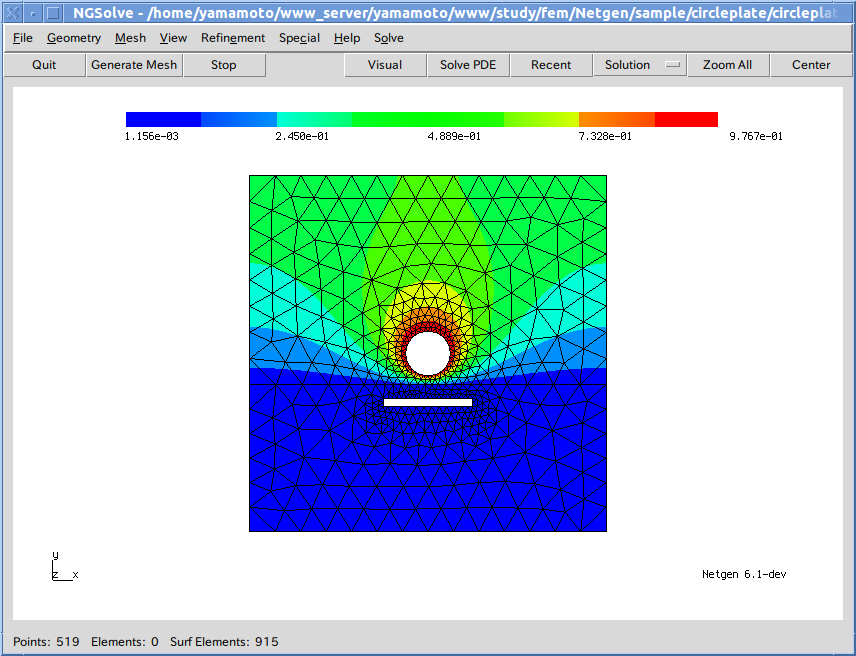
Task: Click the dark blue segment of color scale
Action: point(163,119)
